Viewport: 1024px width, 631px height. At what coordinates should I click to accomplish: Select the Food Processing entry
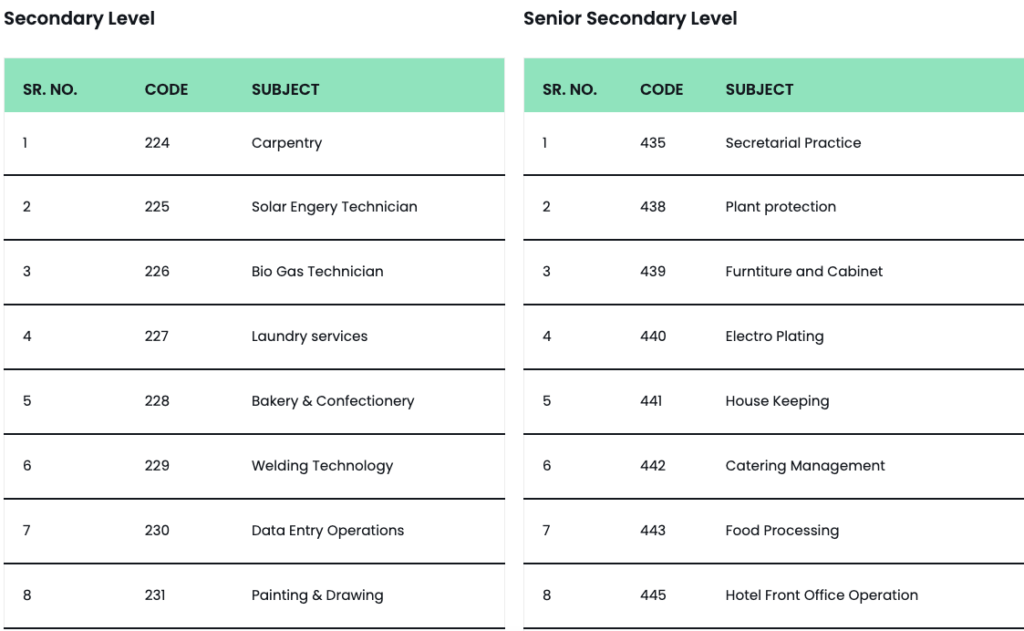pos(782,530)
